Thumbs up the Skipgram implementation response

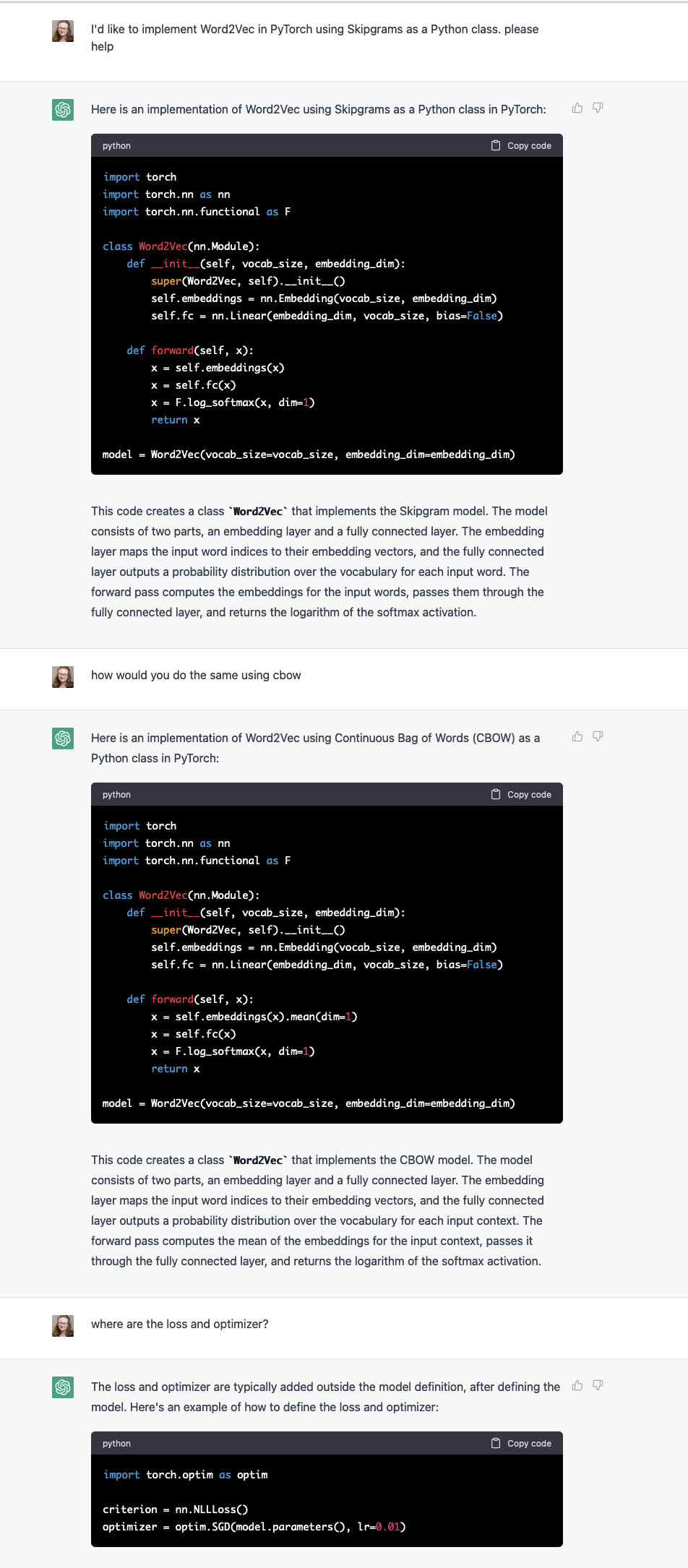[577, 108]
